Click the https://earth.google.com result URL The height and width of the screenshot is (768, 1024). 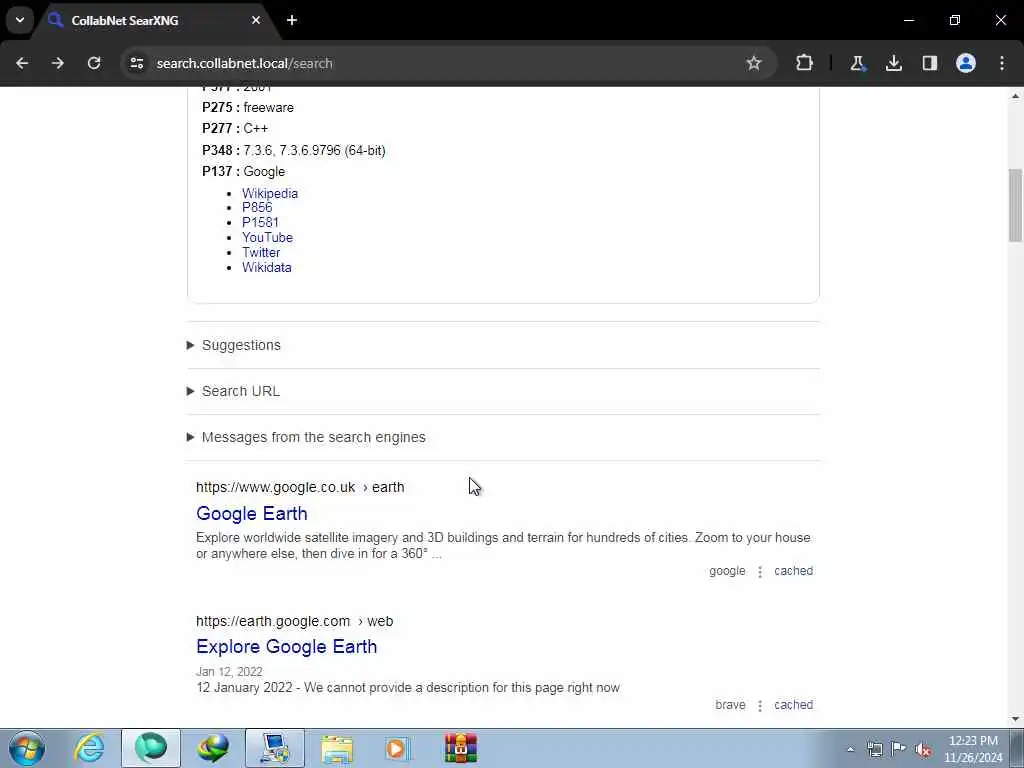[x=294, y=621]
